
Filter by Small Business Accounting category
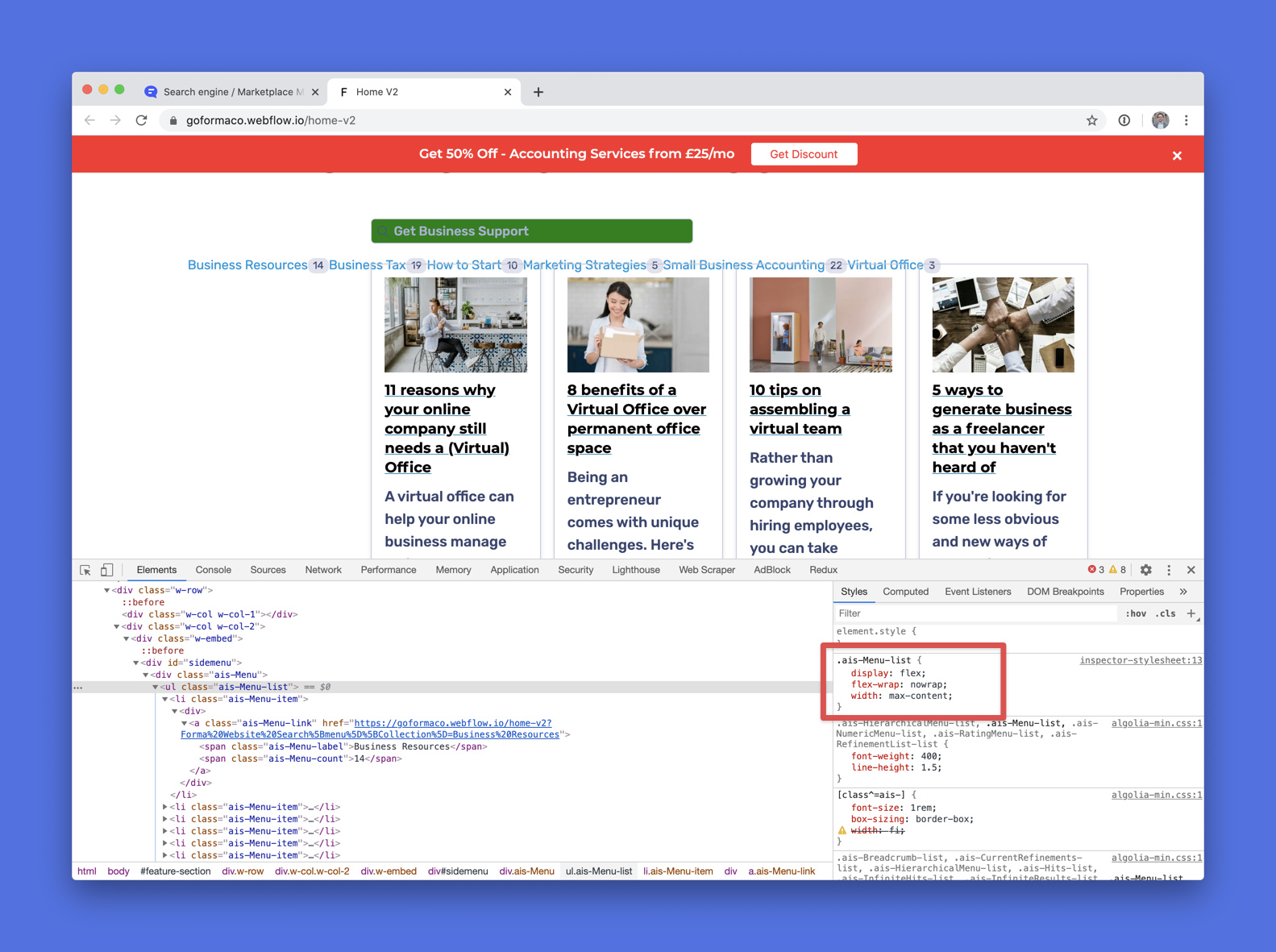[x=743, y=265]
